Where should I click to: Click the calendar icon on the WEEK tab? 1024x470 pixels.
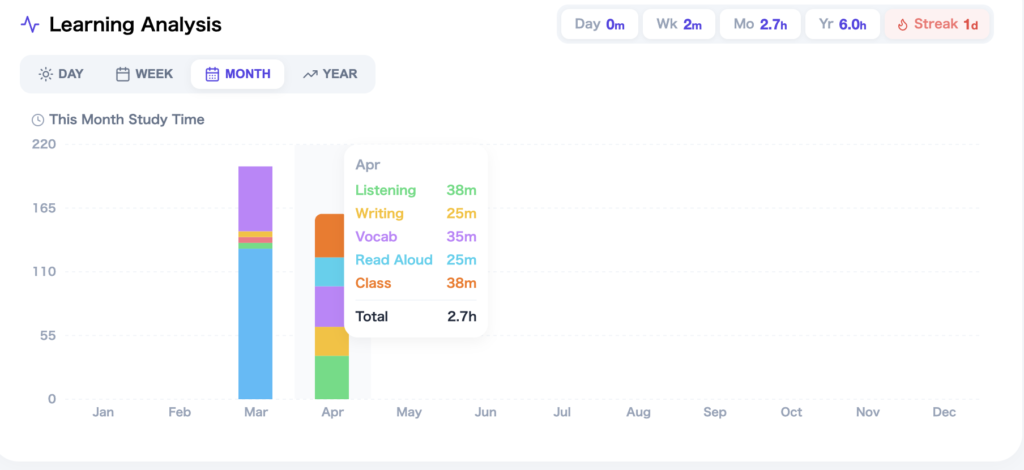(x=123, y=74)
